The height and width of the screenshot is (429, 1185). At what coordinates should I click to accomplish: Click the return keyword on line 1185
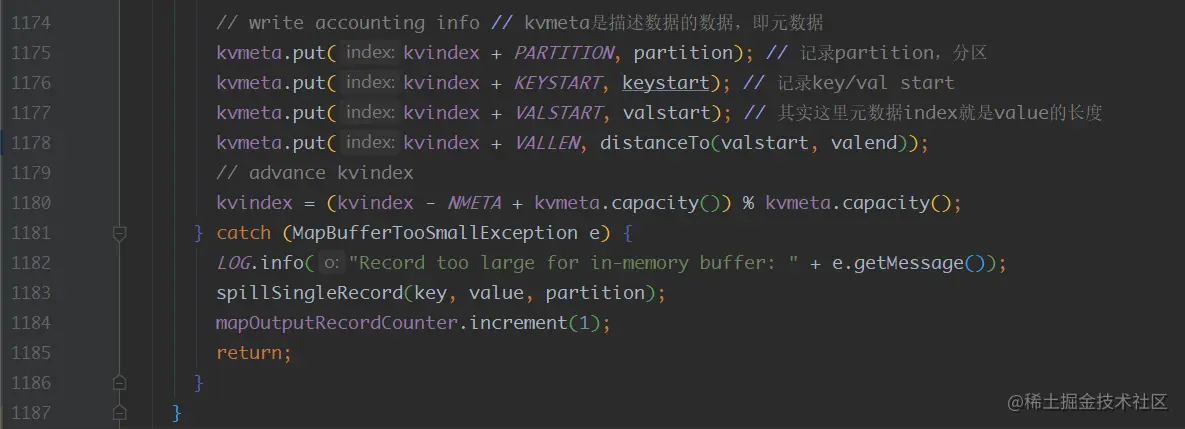[249, 353]
